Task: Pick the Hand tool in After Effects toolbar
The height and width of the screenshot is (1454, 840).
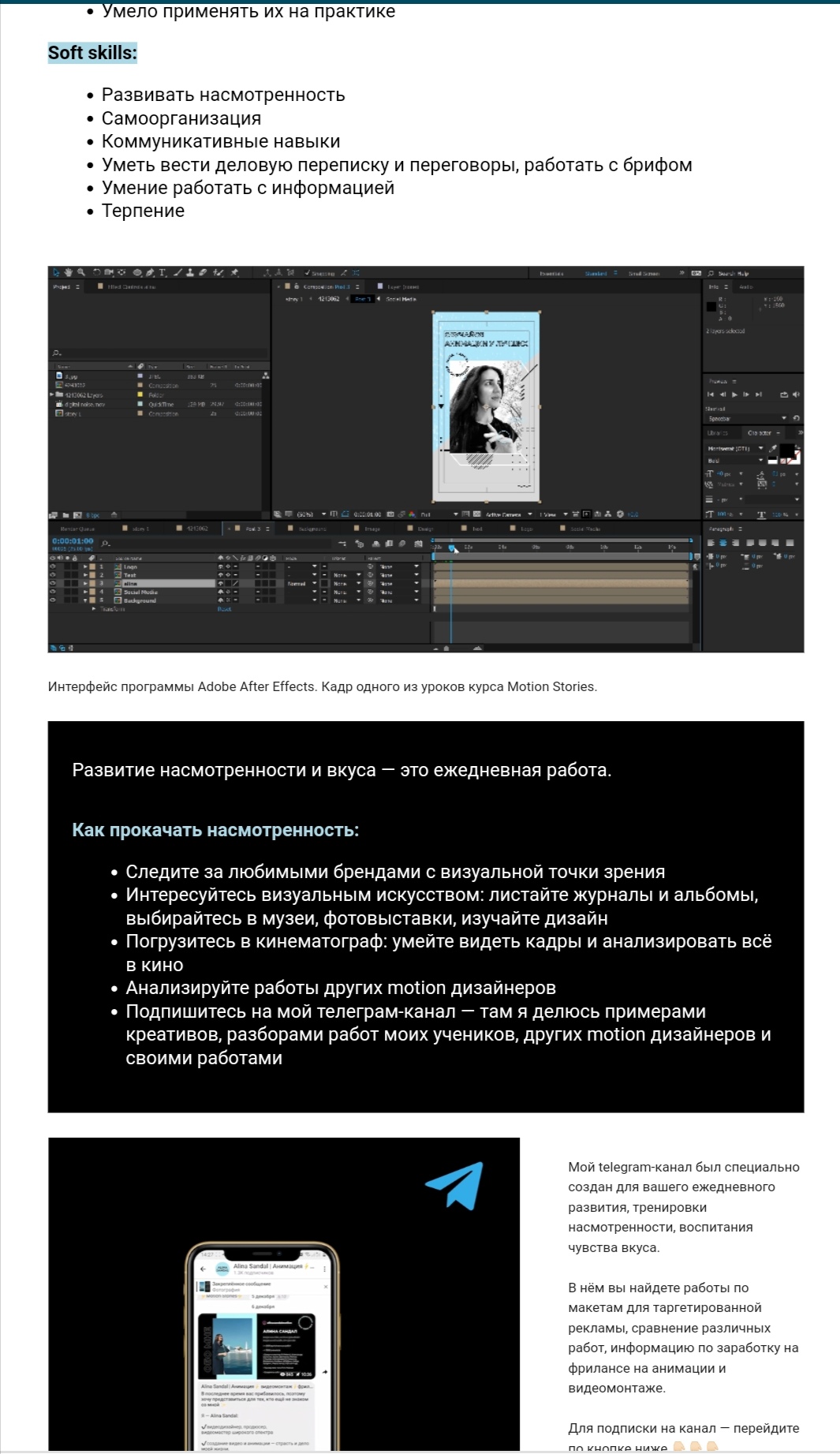Action: (68, 273)
